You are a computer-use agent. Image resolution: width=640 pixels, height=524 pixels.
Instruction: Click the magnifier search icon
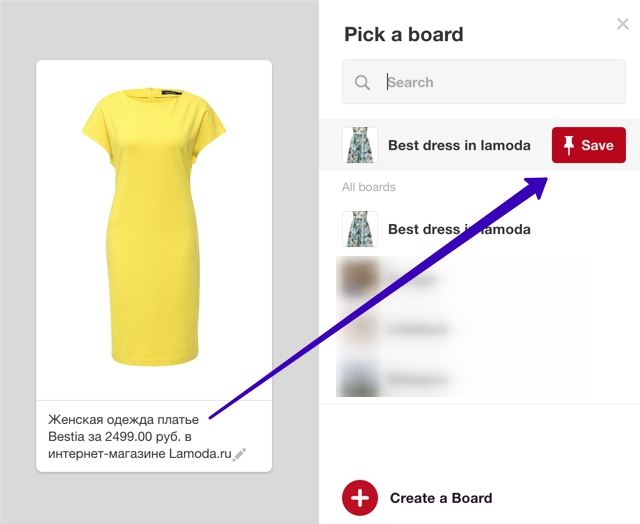pyautogui.click(x=362, y=82)
